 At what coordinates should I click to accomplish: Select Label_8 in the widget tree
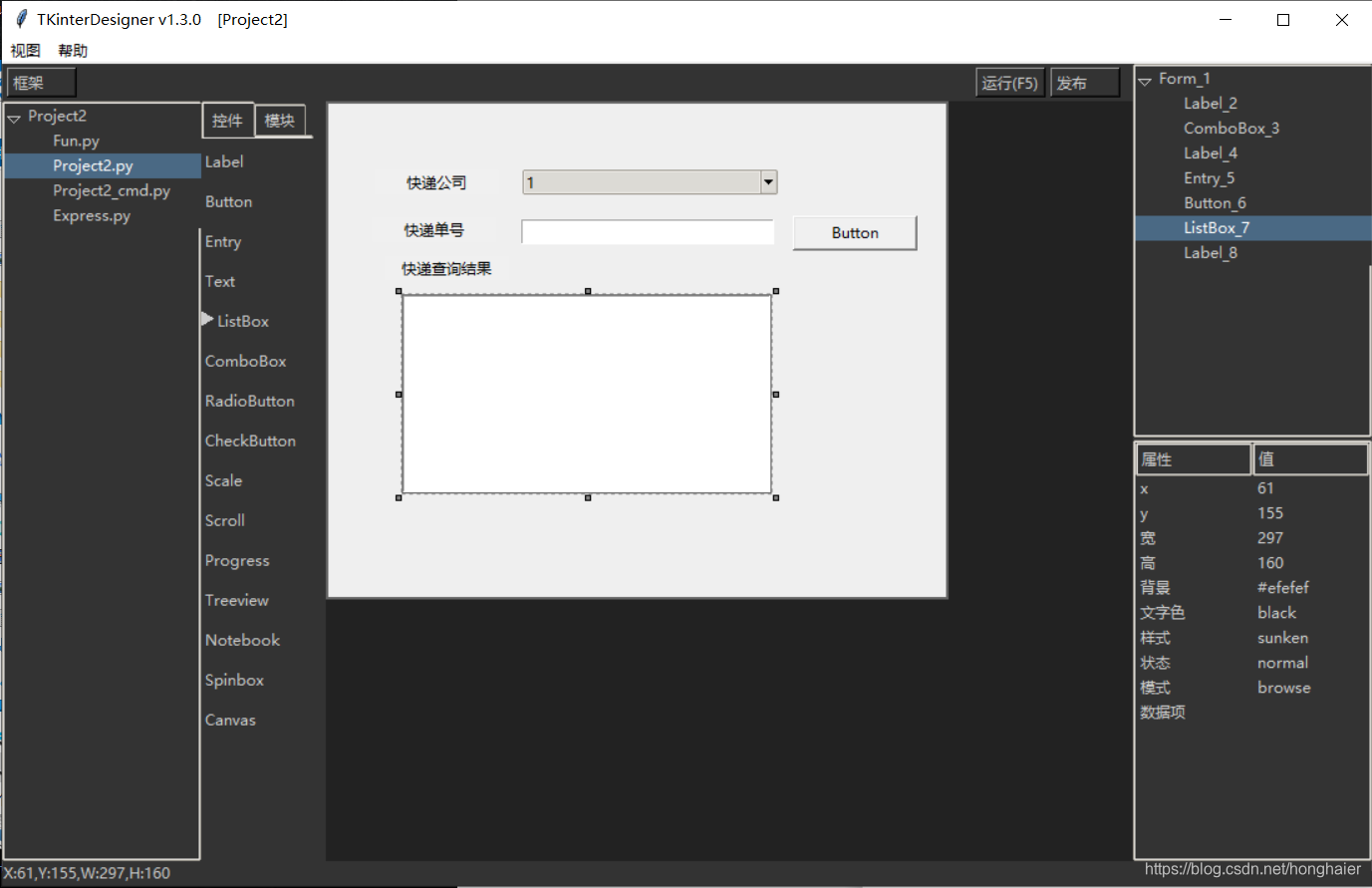point(1211,252)
